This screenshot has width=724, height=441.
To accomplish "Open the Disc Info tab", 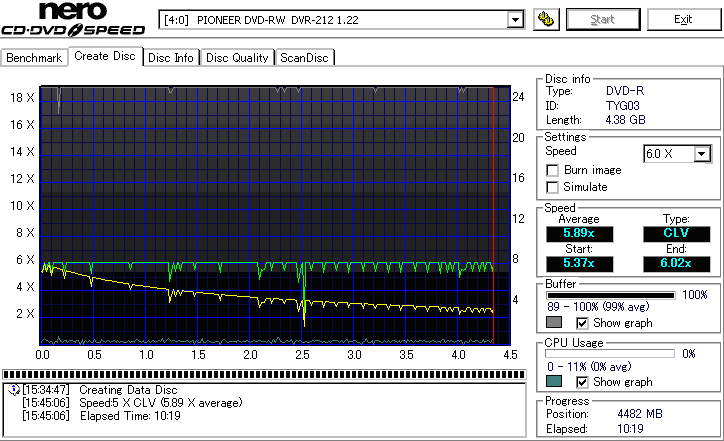I will 171,58.
